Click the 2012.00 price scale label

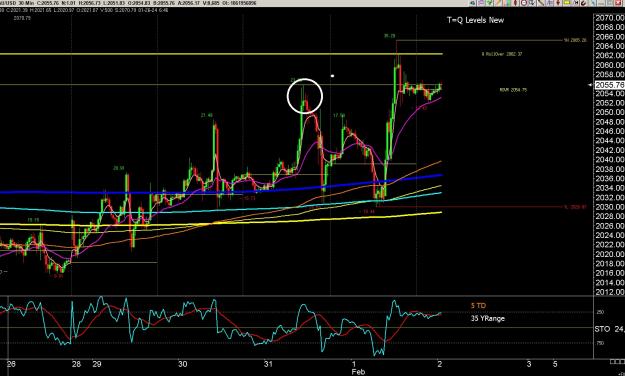tap(610, 292)
